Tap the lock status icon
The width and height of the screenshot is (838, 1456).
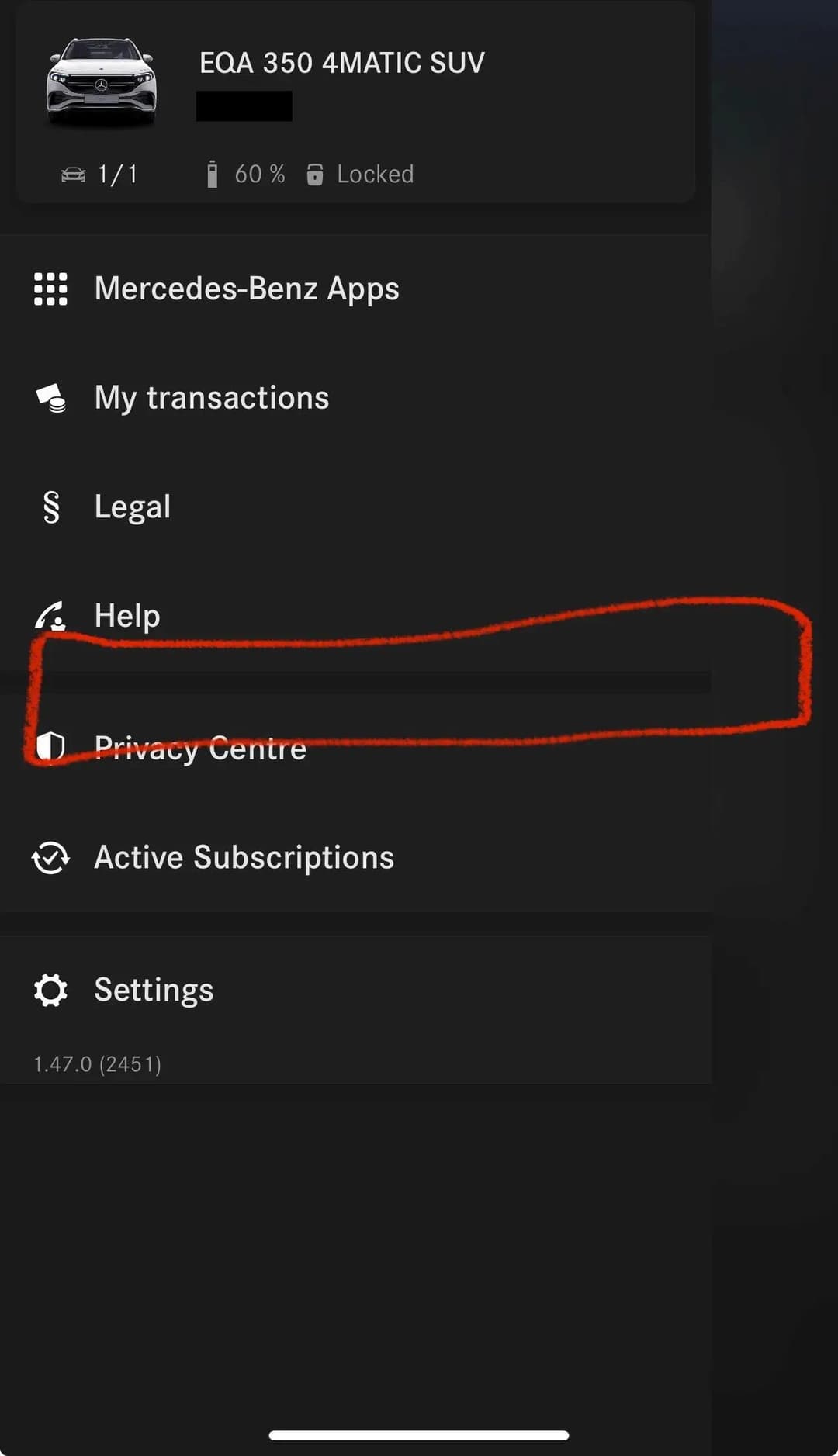coord(314,175)
